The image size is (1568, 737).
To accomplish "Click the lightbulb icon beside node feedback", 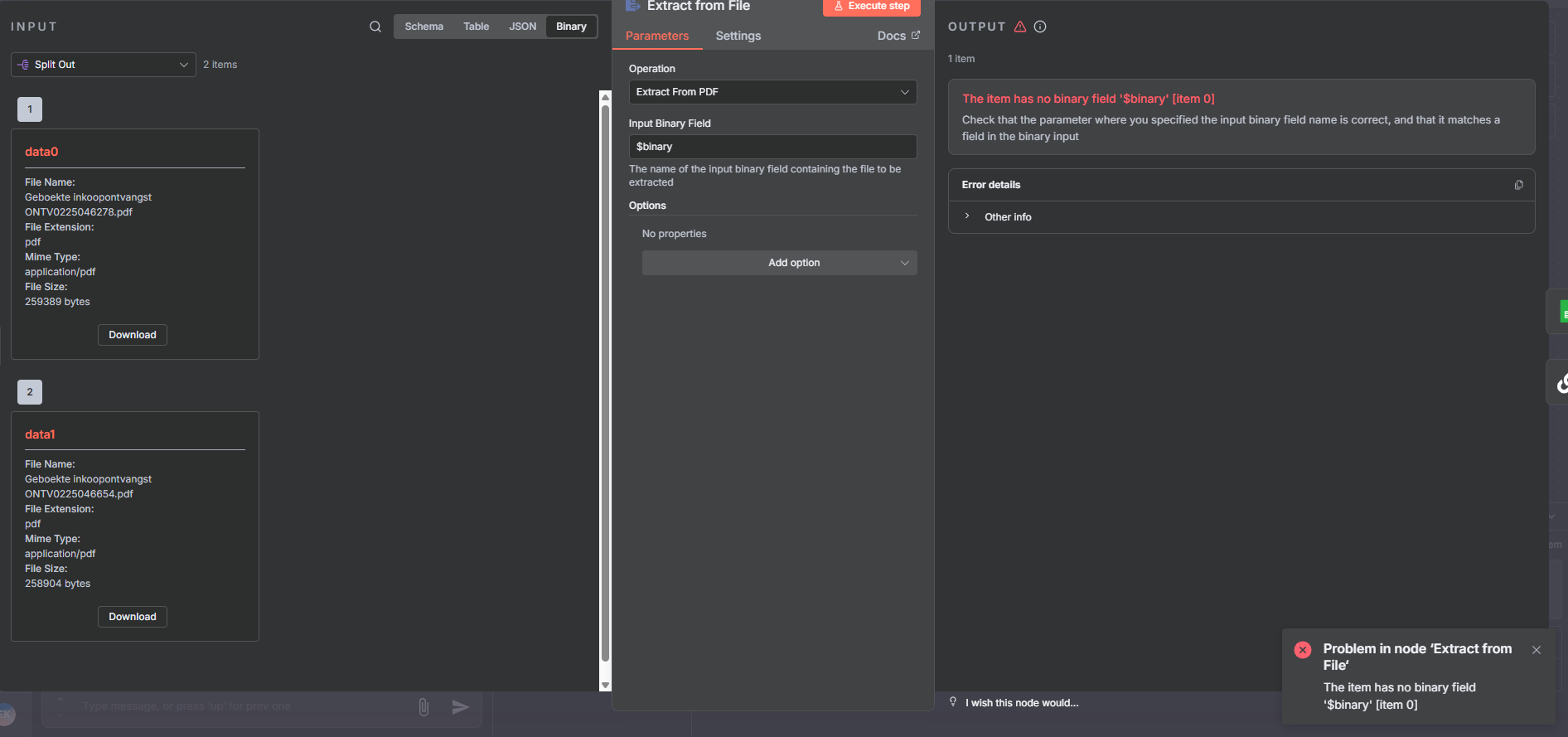I will point(953,702).
